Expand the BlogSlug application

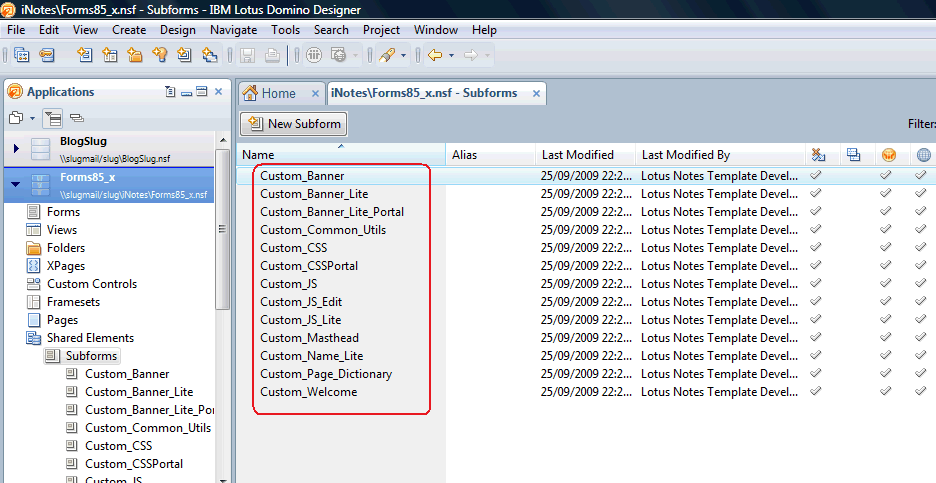pyautogui.click(x=16, y=148)
